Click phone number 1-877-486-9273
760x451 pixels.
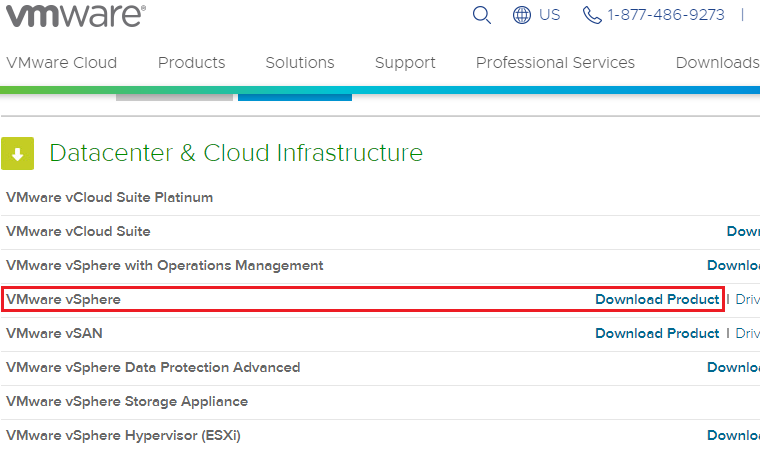click(666, 15)
